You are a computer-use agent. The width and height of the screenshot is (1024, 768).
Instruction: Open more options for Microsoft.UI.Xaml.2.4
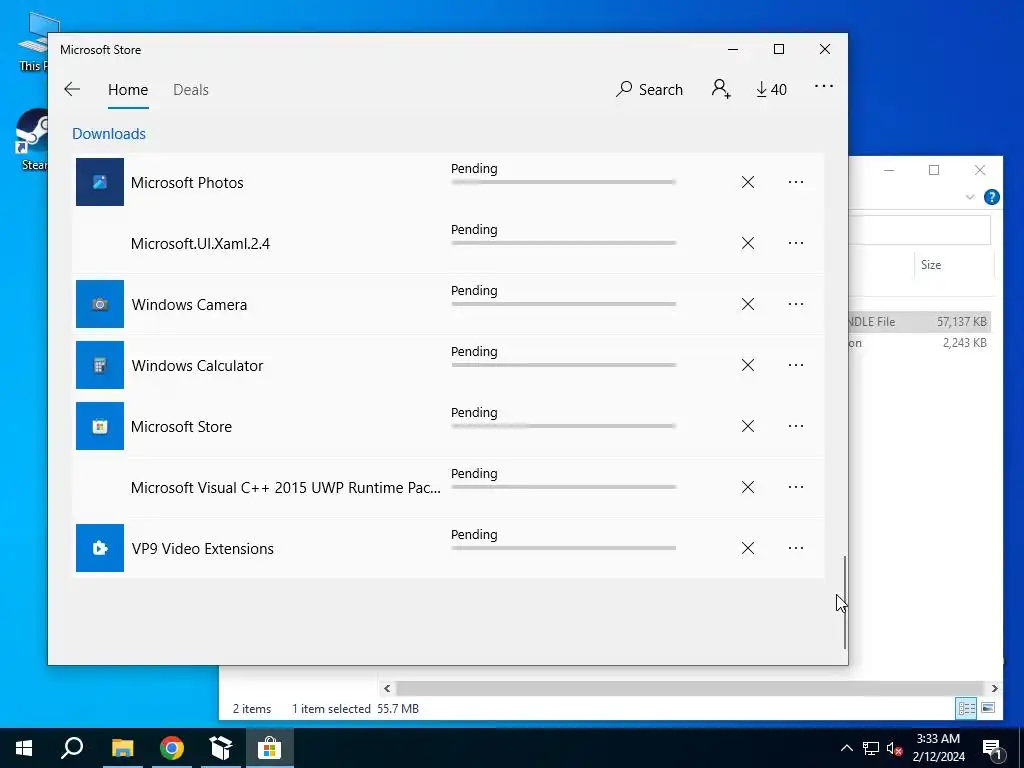(795, 243)
